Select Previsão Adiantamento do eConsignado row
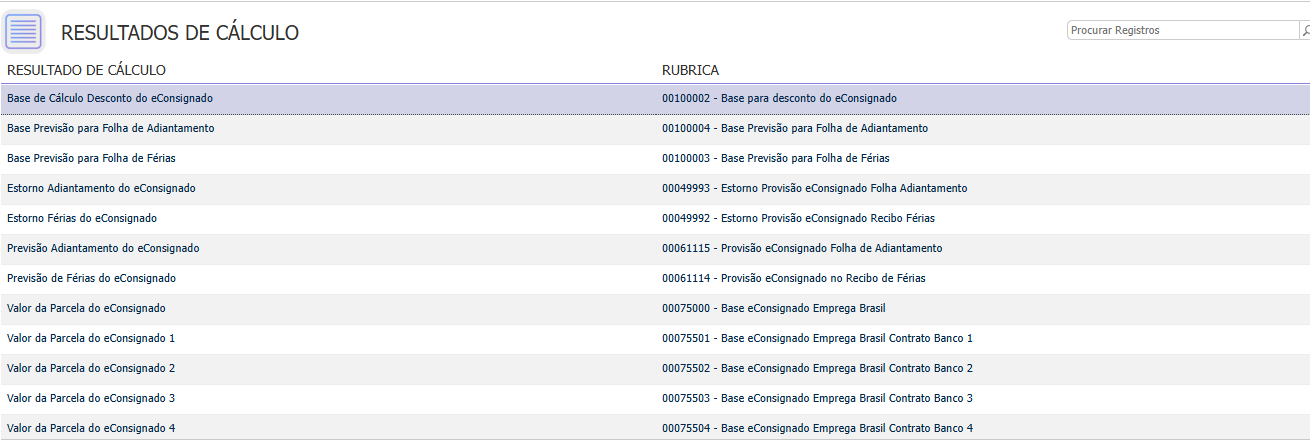 103,249
